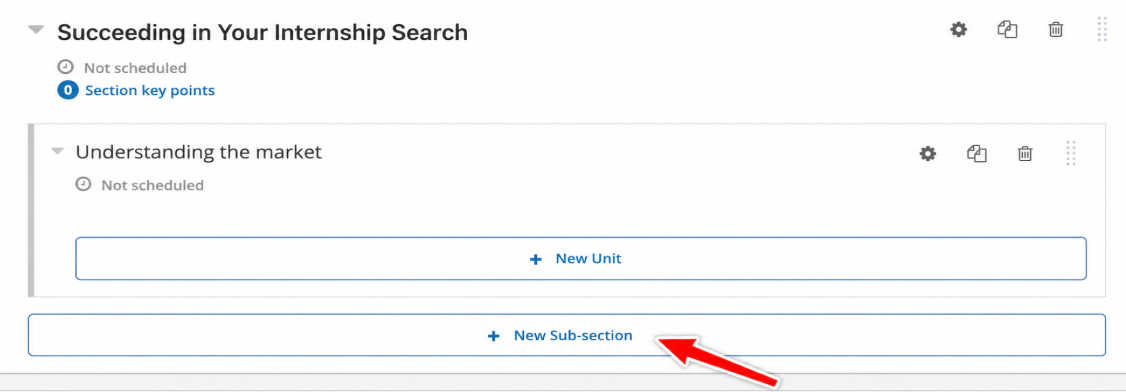Viewport: 1126px width, 392px height.
Task: Grab the drag handle of Understanding the market
Action: 1071,153
